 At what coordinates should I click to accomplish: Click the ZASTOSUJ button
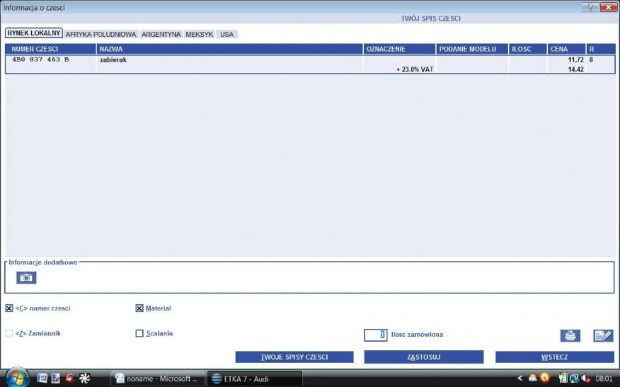coord(423,357)
